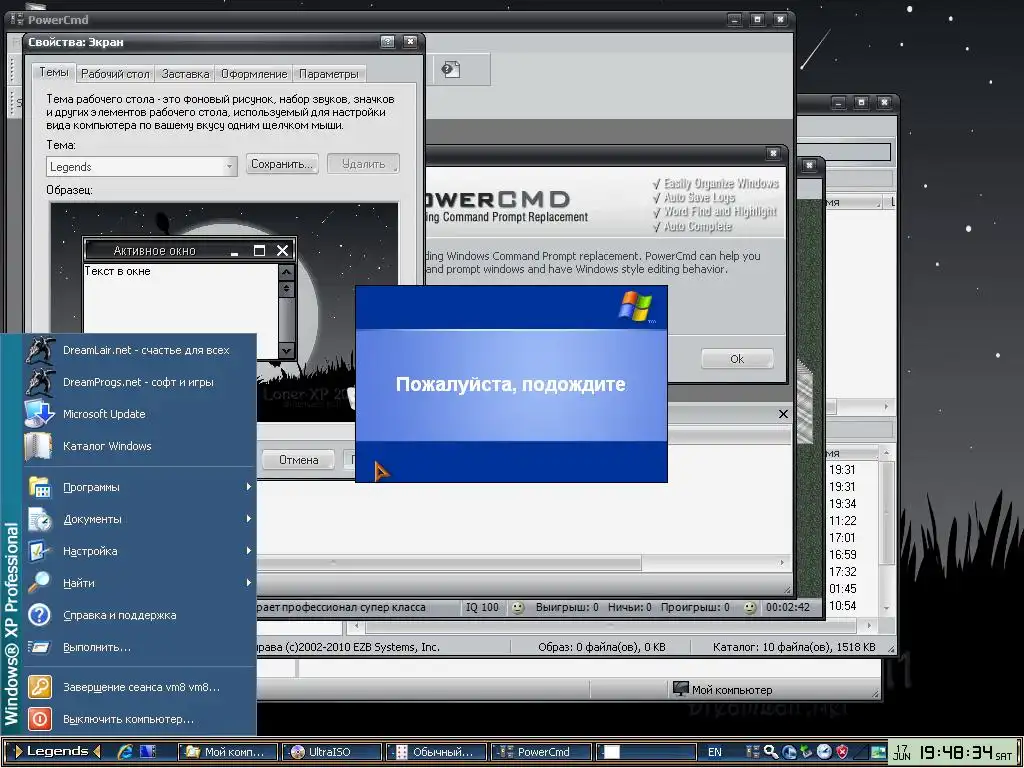Viewport: 1024px width, 768px height.
Task: Click Ok in PowerCmd about dialog
Action: (737, 359)
